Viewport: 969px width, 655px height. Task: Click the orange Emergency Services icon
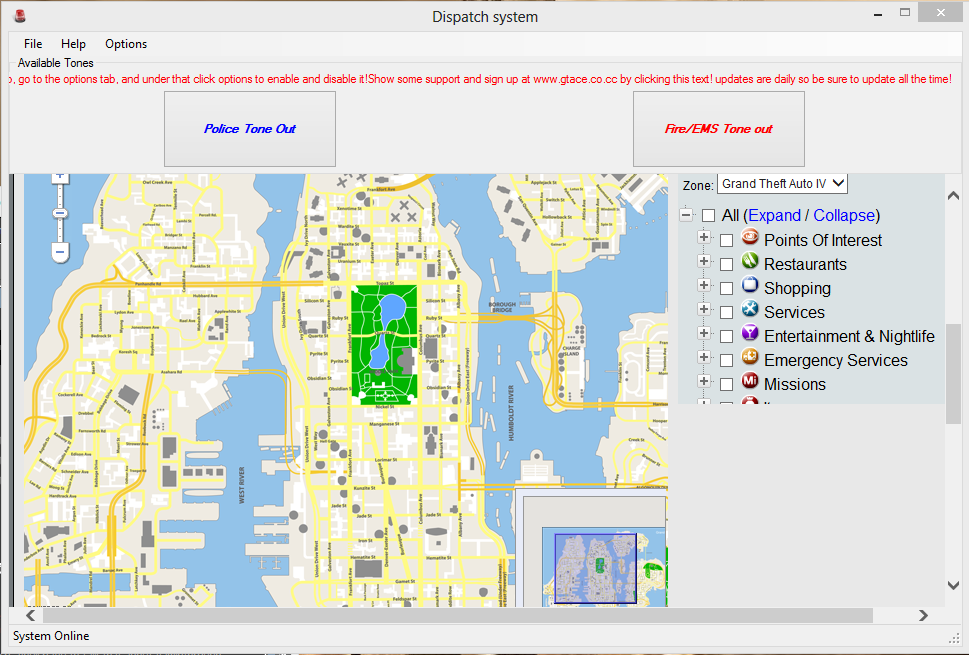[750, 360]
